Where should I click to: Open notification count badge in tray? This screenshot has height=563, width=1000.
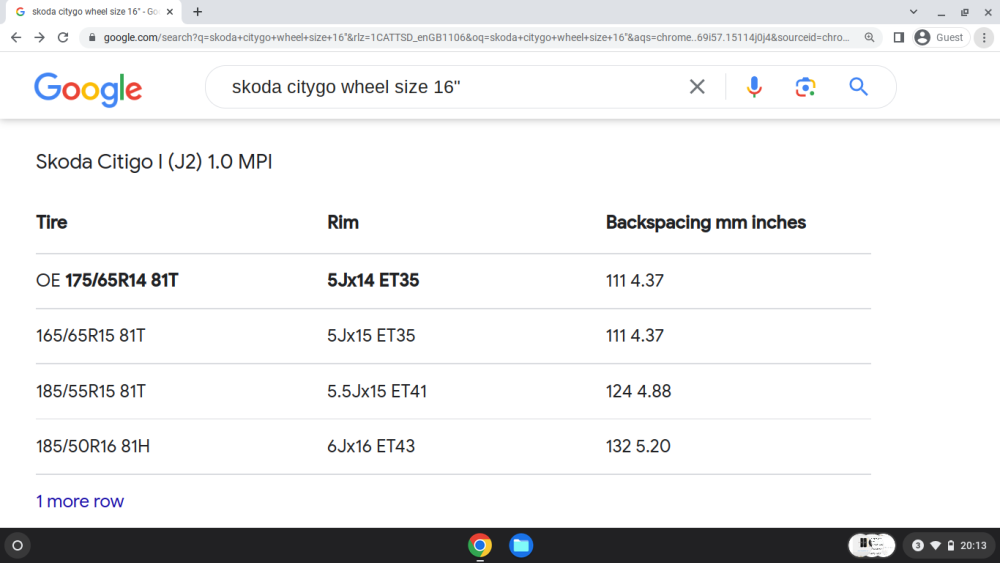pos(918,545)
